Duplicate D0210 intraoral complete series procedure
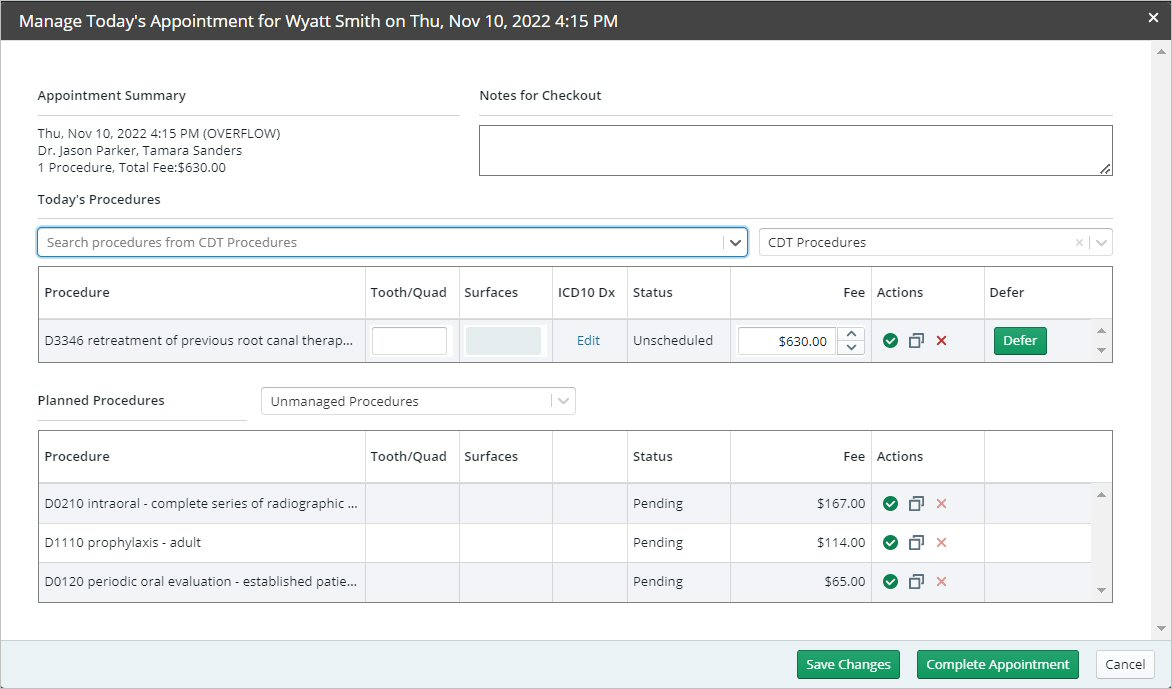Screen dimensions: 1172x689 pos(916,504)
